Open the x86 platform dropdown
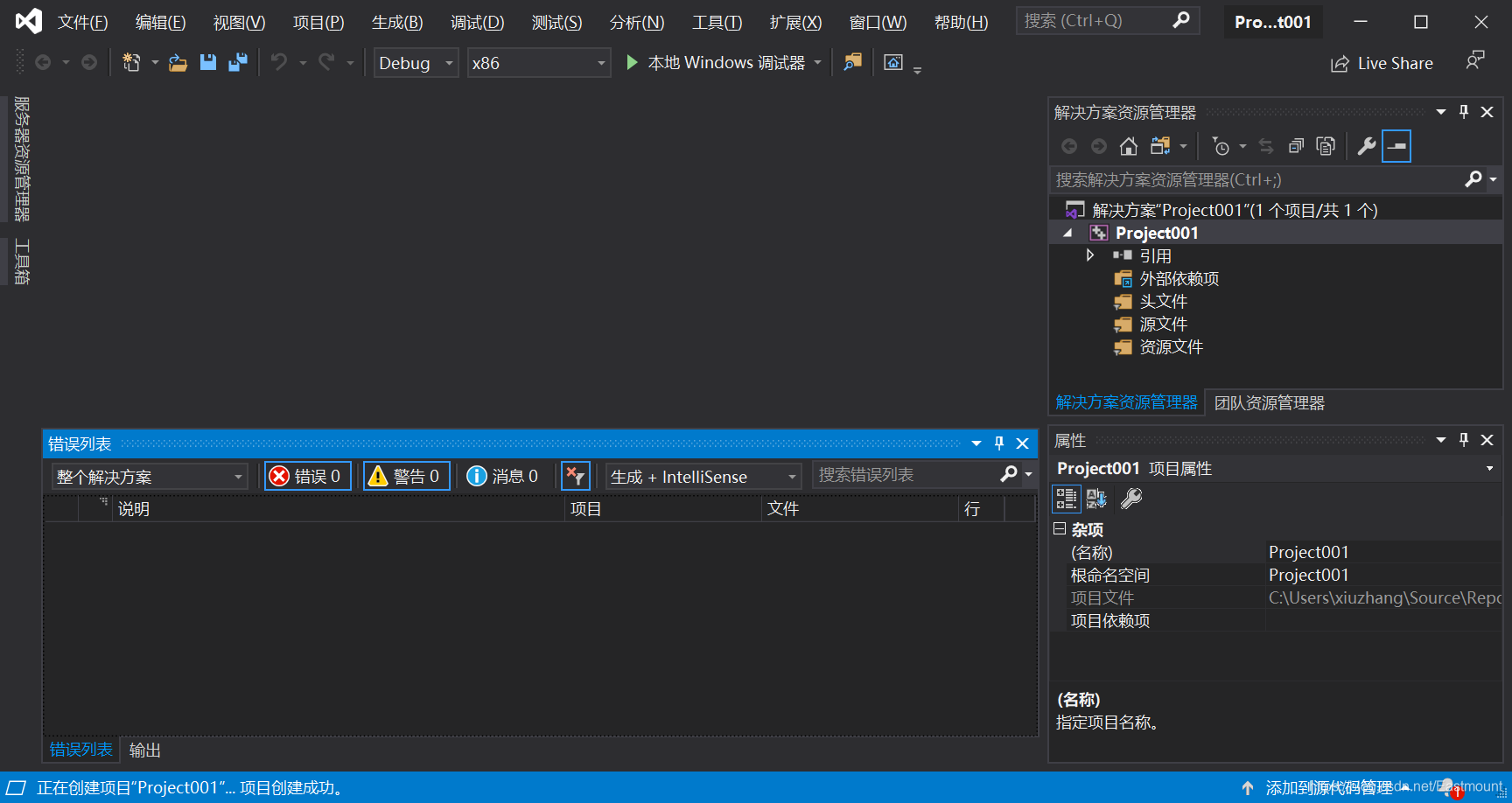This screenshot has height=803, width=1512. point(538,63)
